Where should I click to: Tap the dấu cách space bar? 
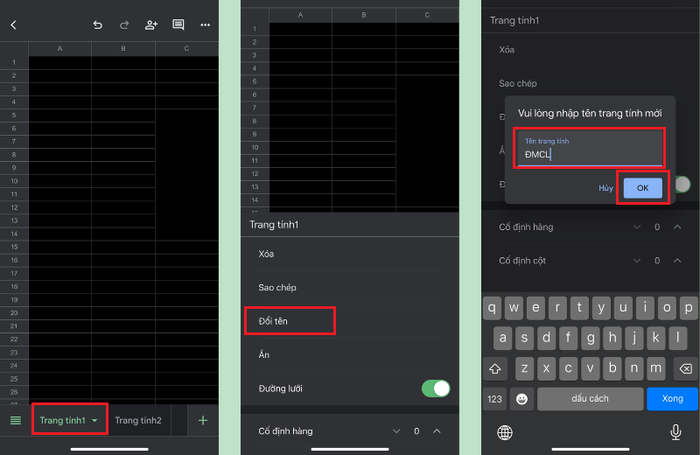(590, 399)
